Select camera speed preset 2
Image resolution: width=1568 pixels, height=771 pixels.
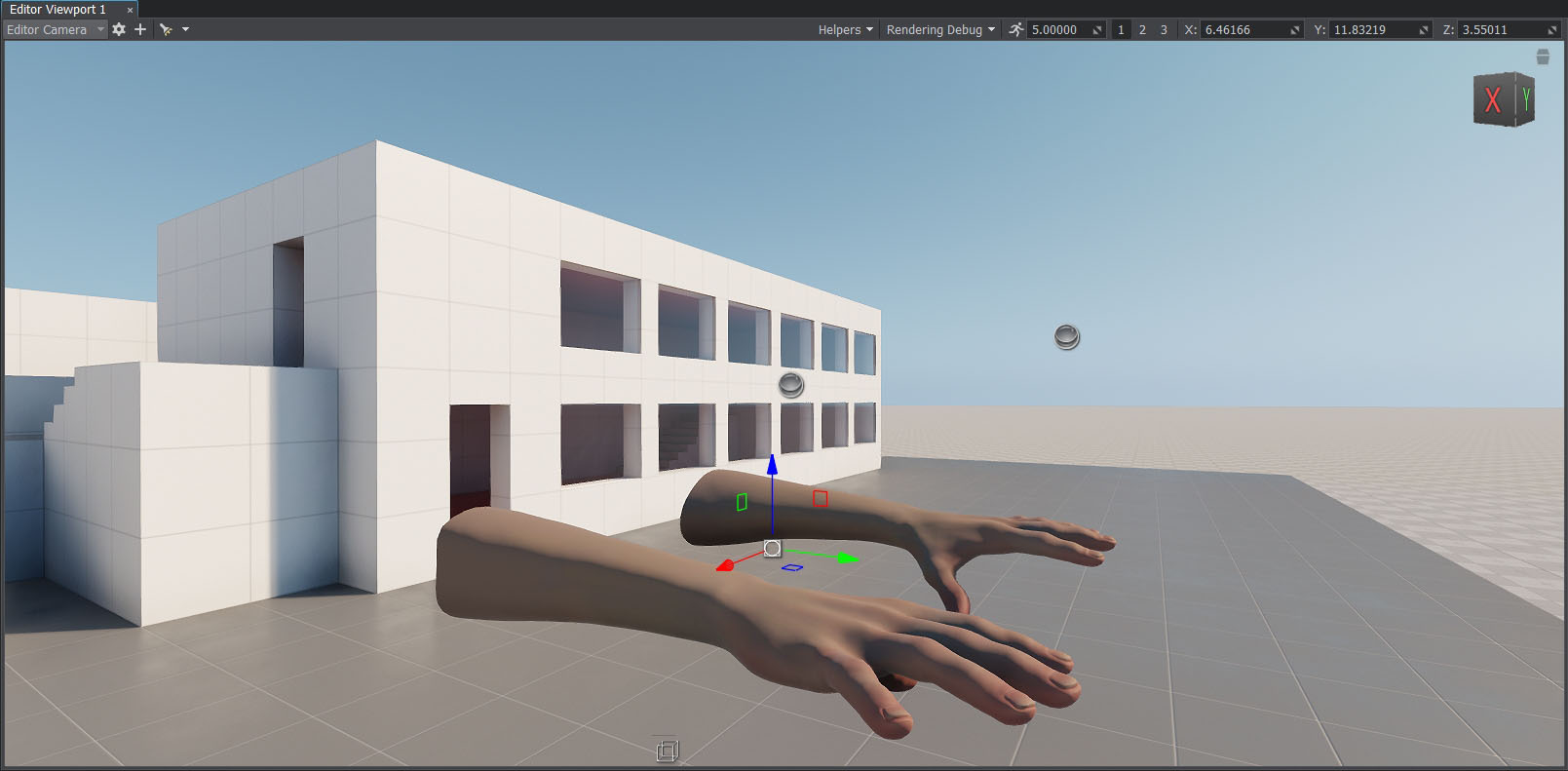[x=1142, y=29]
